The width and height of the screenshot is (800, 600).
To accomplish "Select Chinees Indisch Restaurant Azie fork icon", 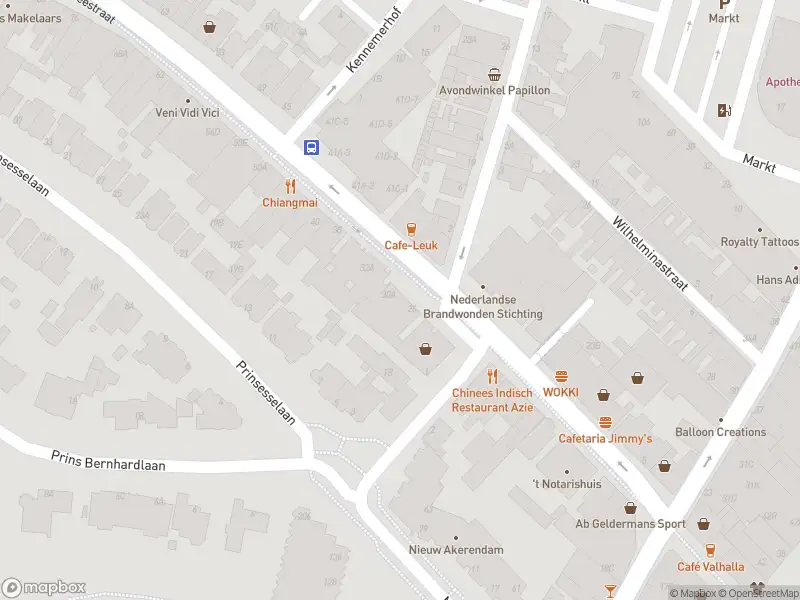I will [492, 377].
